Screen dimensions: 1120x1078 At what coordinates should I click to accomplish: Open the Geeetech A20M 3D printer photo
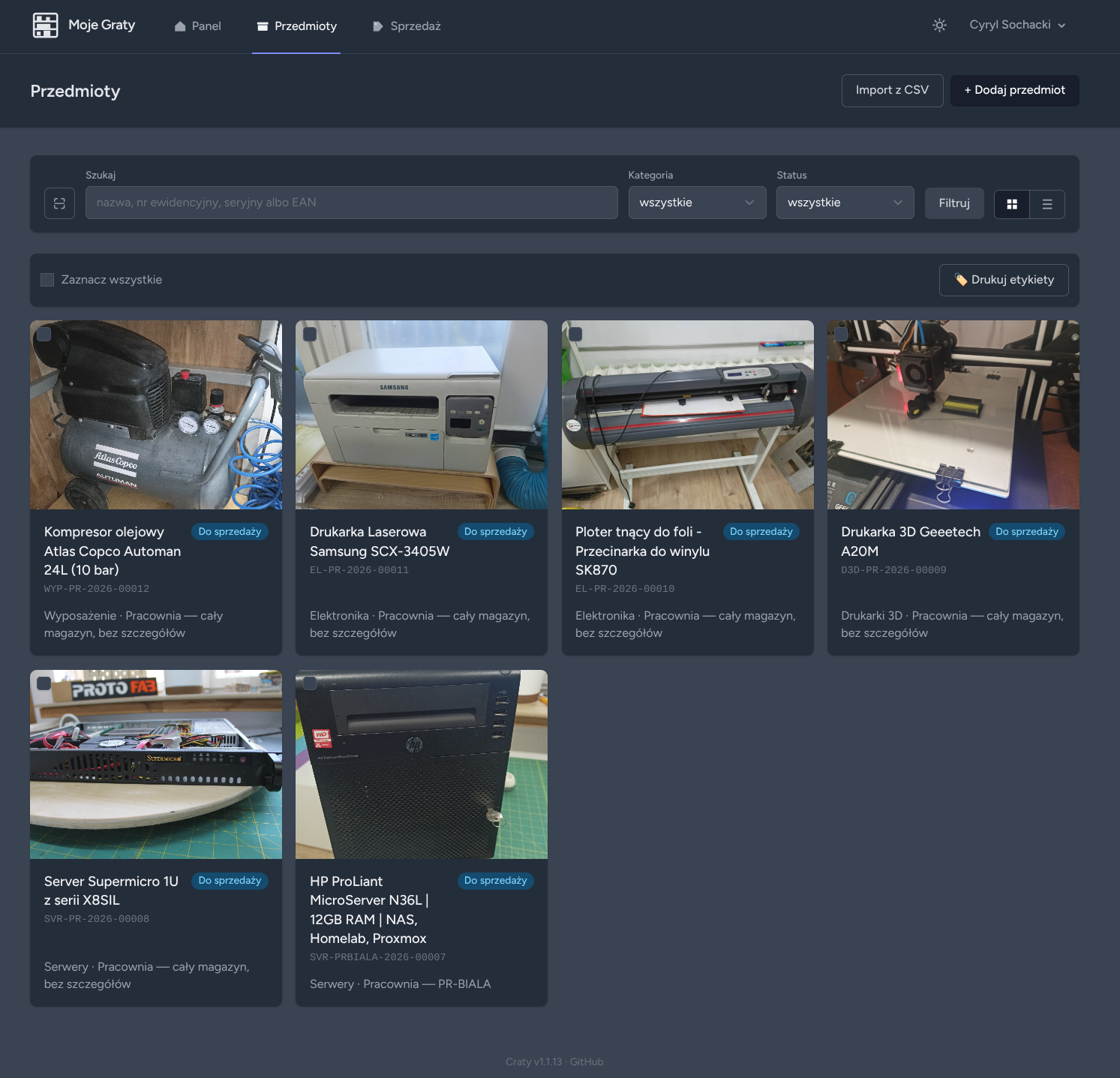point(953,415)
